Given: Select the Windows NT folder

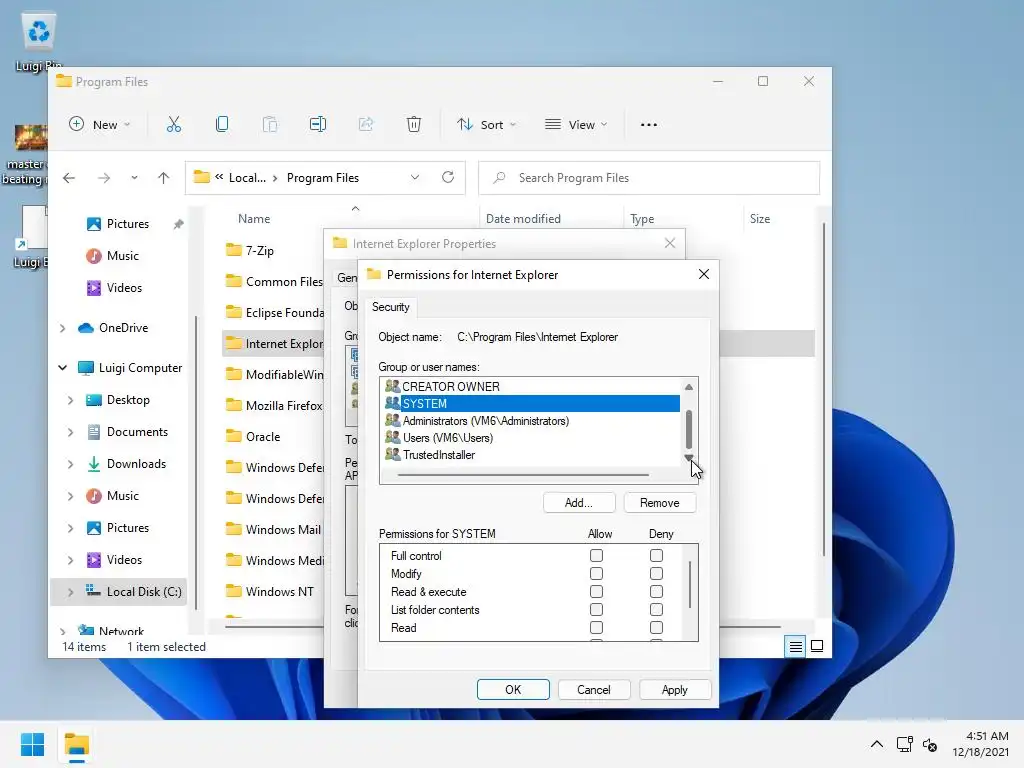Looking at the screenshot, I should pyautogui.click(x=279, y=592).
